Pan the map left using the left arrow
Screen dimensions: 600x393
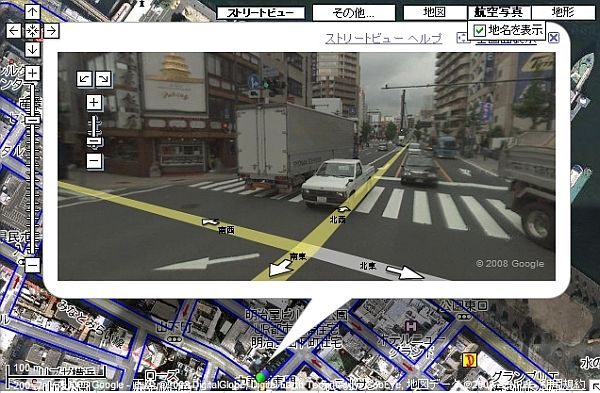14,31
